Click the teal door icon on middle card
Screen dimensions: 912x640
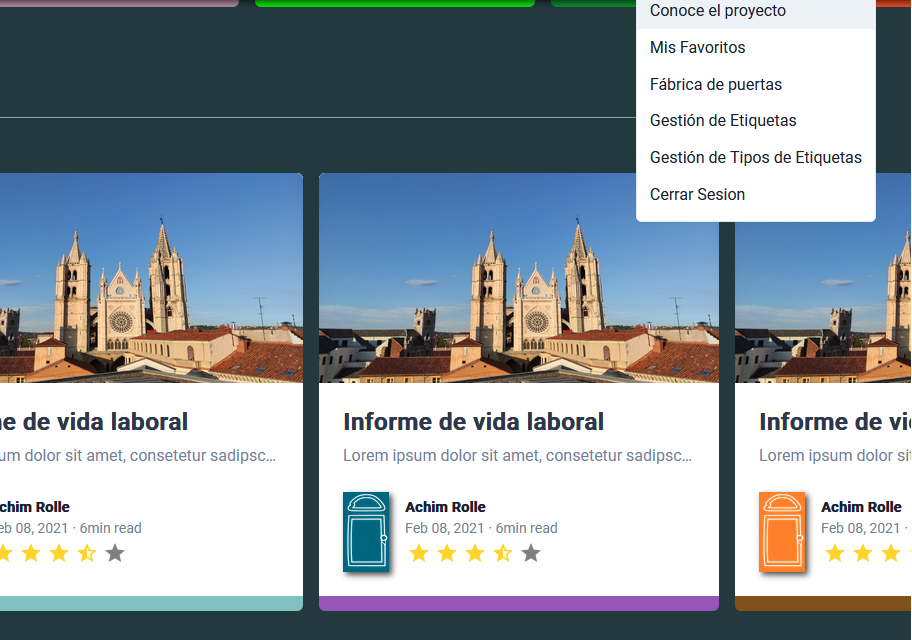(366, 532)
